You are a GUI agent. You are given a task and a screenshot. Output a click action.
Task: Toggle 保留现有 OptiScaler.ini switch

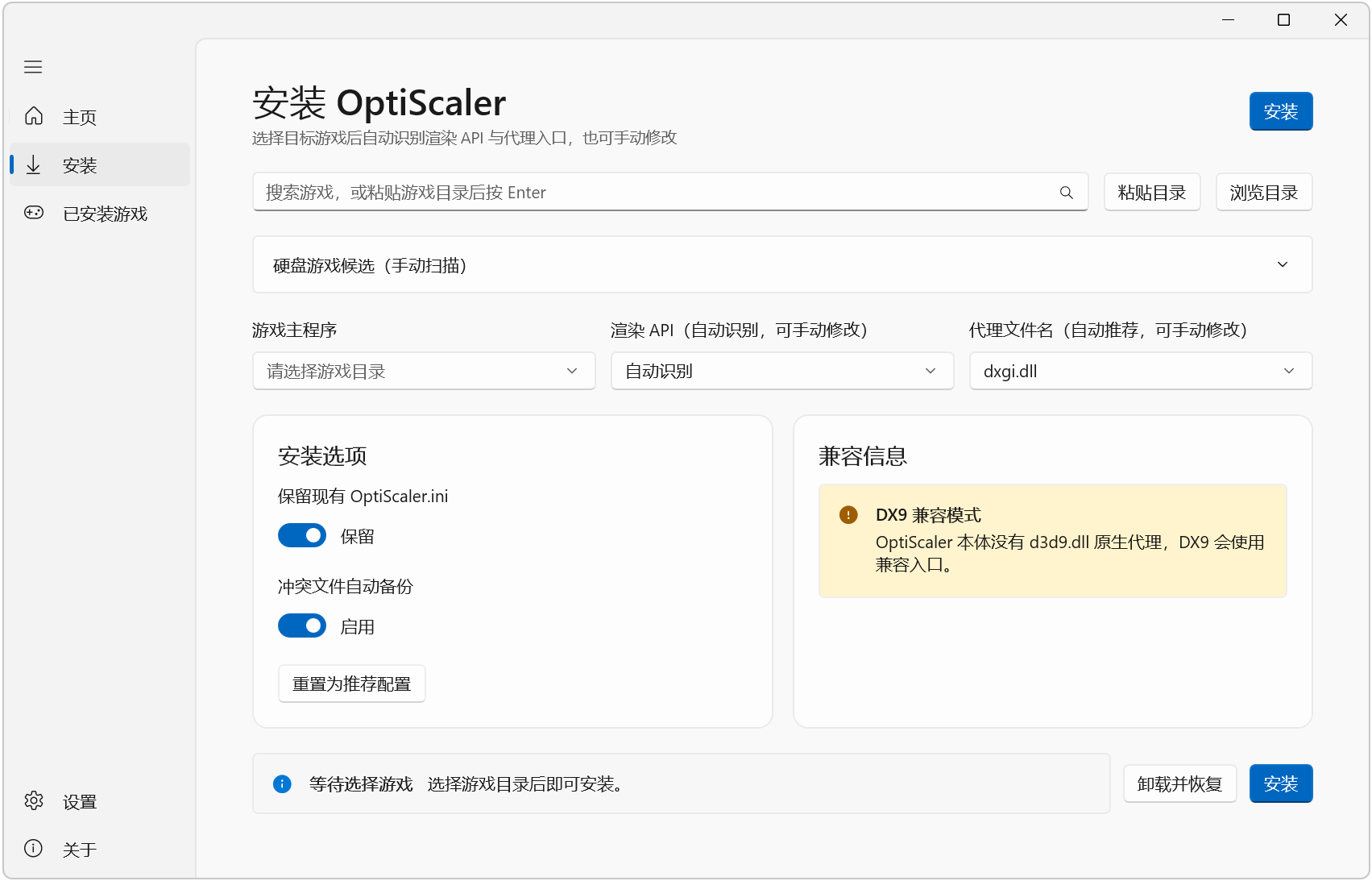[302, 535]
